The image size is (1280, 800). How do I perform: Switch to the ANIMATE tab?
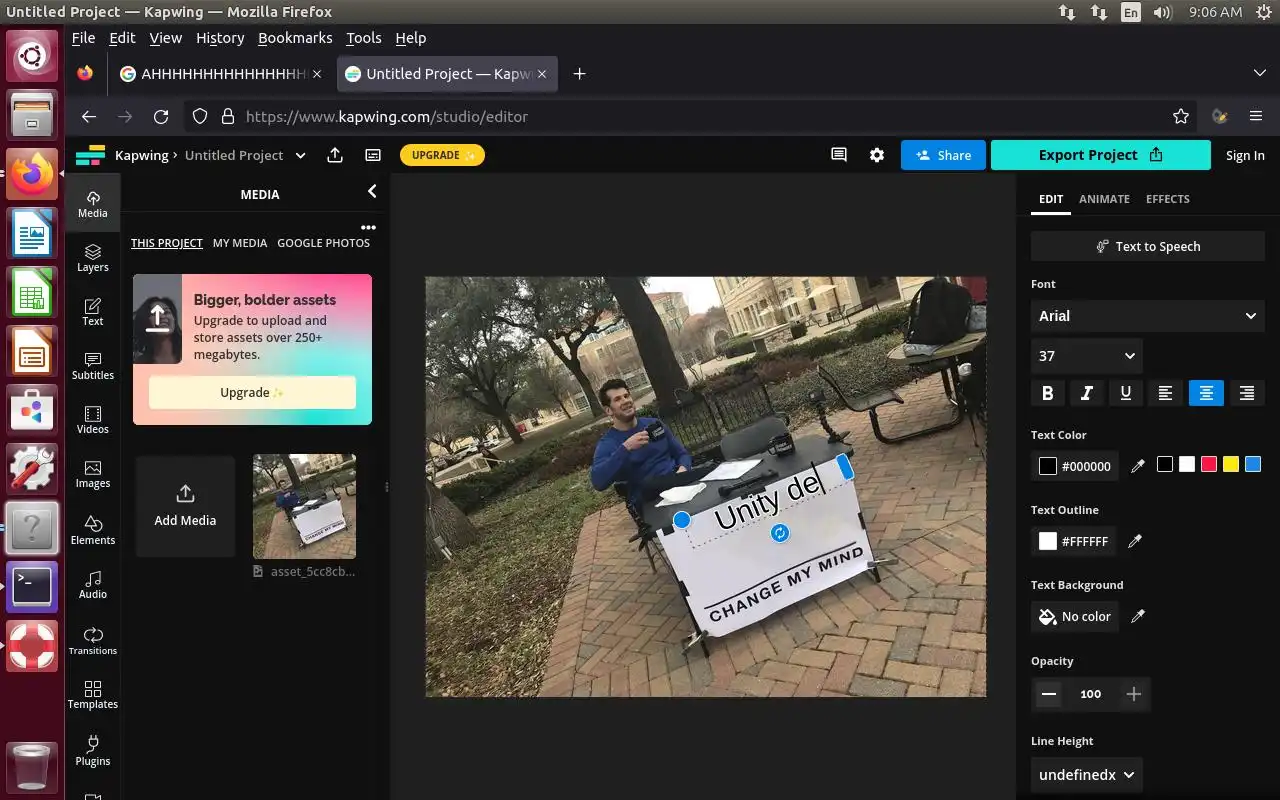[1104, 199]
